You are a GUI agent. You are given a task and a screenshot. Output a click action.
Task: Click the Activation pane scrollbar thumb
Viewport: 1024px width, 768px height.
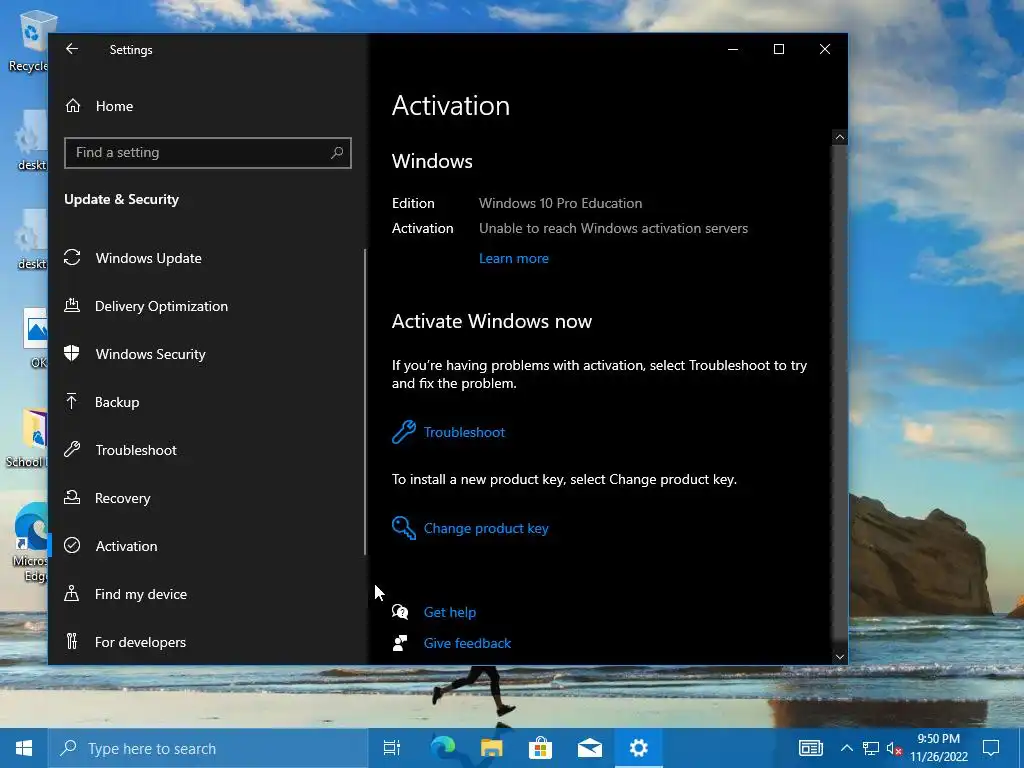(x=840, y=393)
